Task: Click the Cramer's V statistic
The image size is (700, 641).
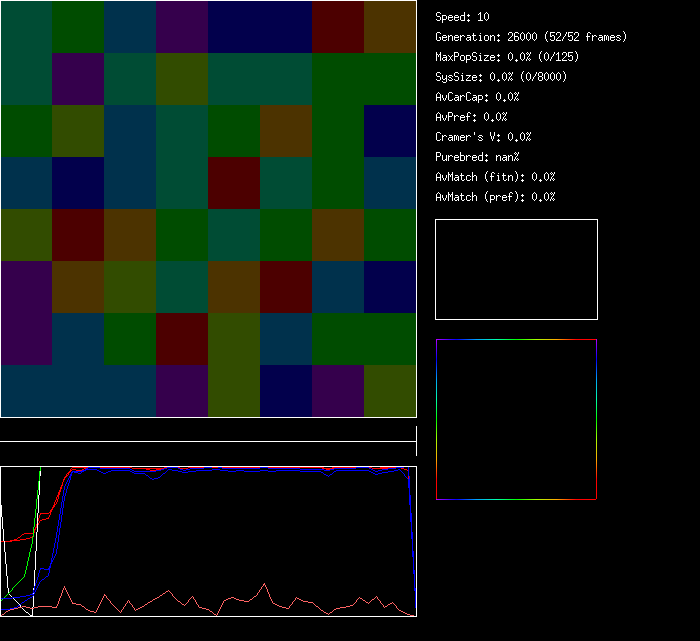Action: pyautogui.click(x=483, y=137)
